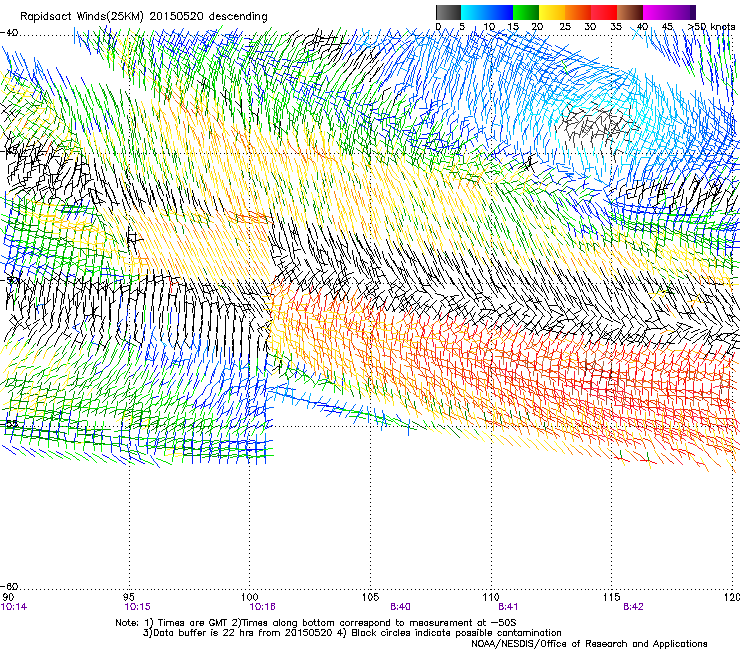Click legend tick label '20' under color bar
Screen dimensions: 740x650
pyautogui.click(x=537, y=27)
